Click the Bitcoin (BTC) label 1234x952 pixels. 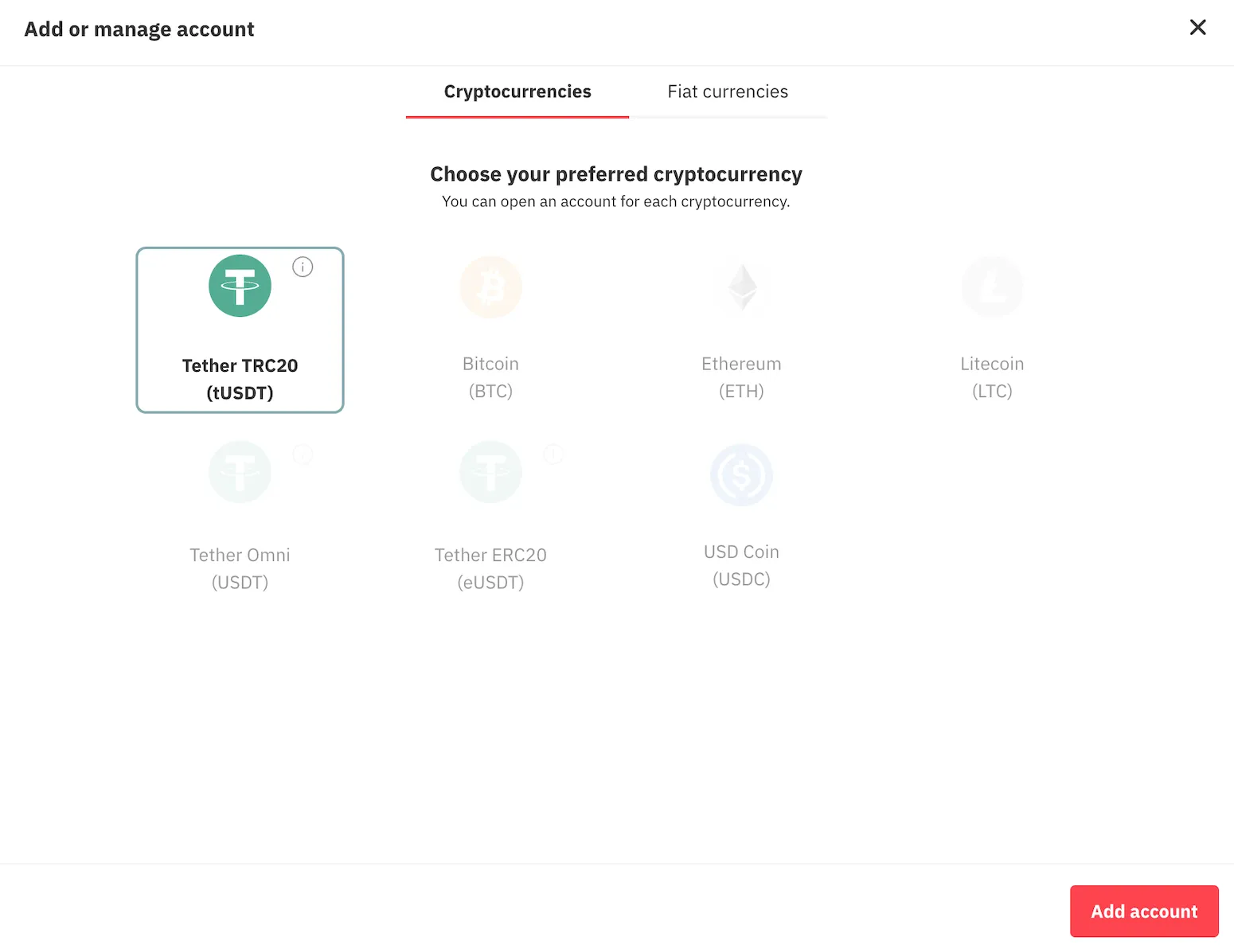(490, 377)
